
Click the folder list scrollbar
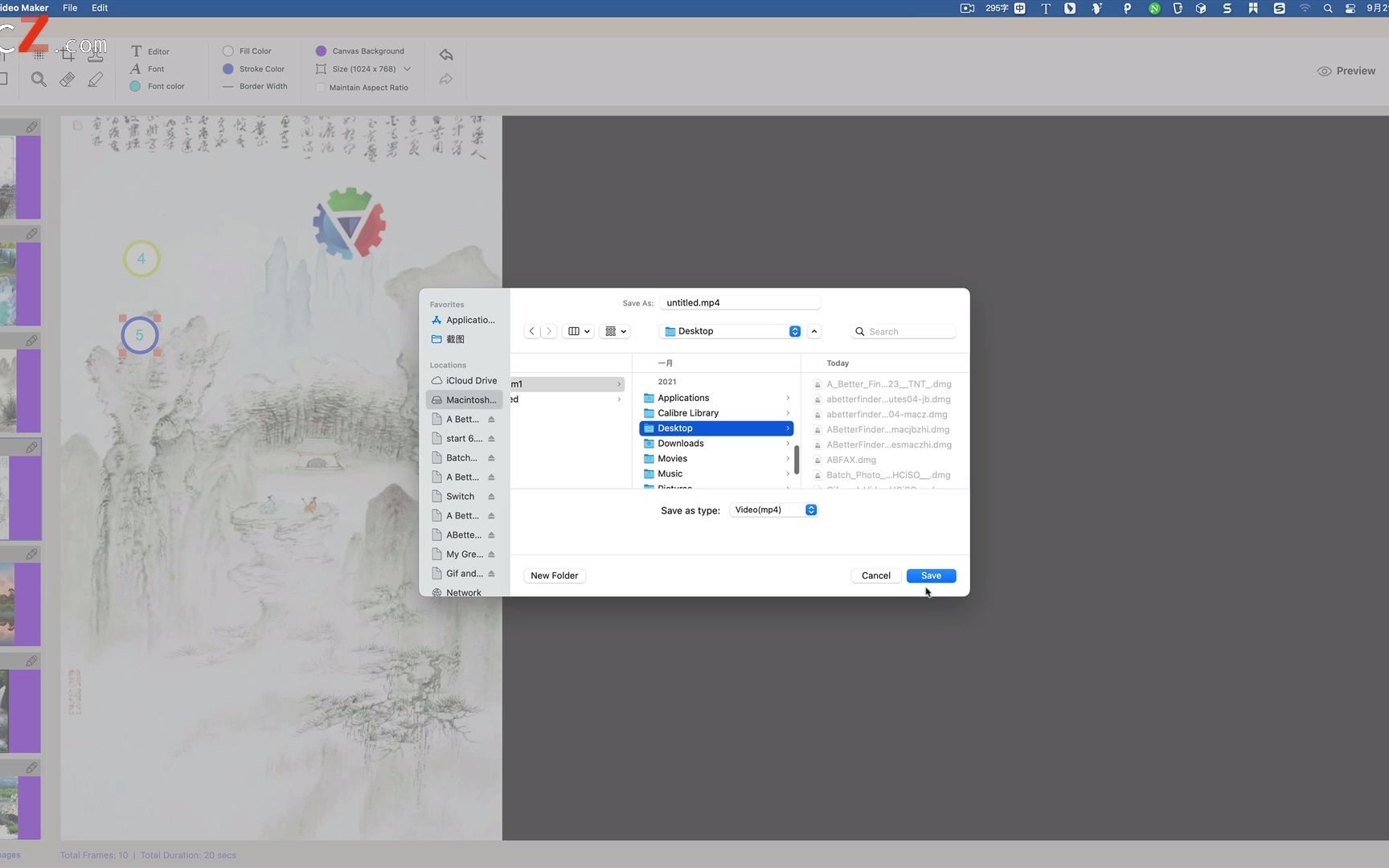tap(797, 460)
